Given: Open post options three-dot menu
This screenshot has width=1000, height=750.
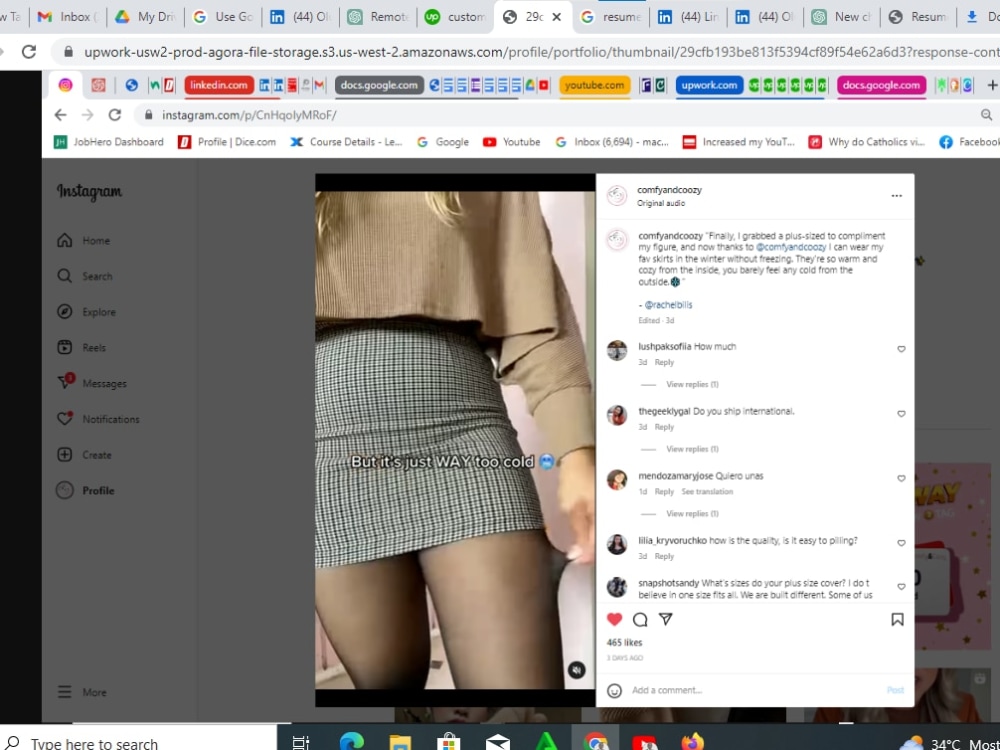Looking at the screenshot, I should (897, 196).
